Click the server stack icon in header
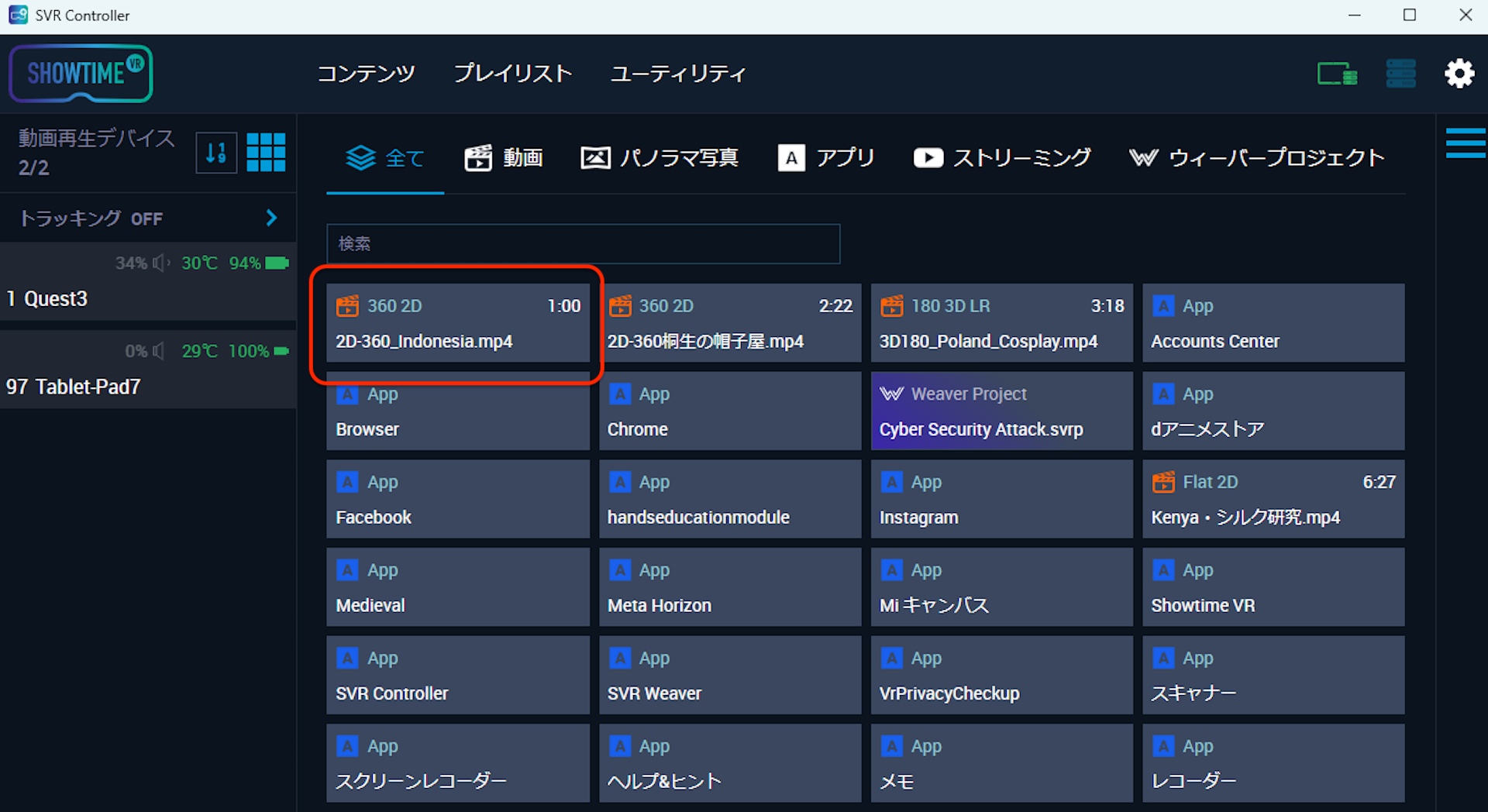1488x812 pixels. click(1400, 74)
